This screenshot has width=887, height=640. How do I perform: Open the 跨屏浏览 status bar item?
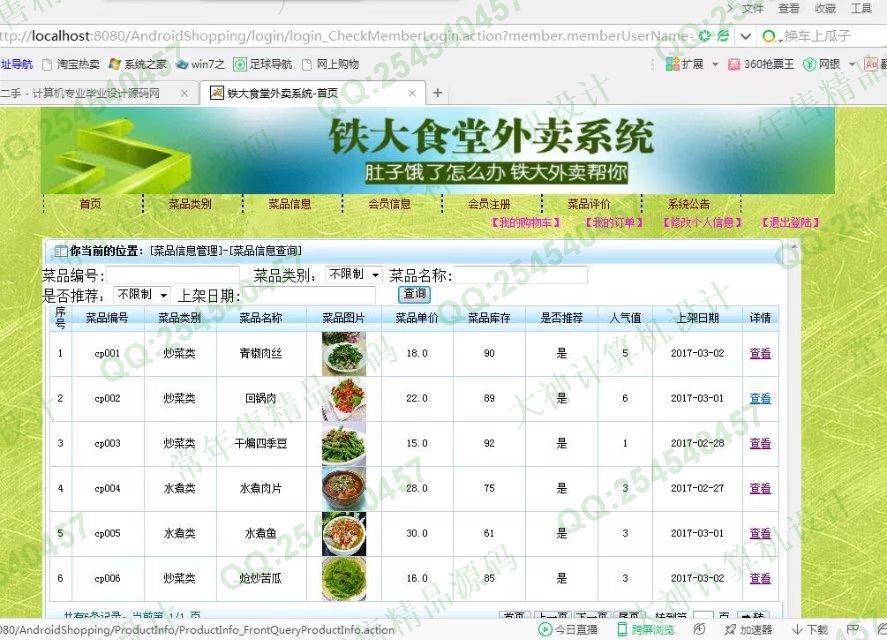coord(645,629)
